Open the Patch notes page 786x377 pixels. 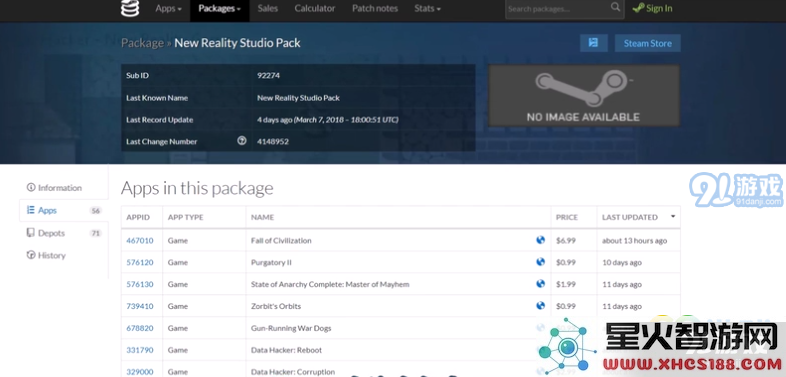(x=375, y=9)
